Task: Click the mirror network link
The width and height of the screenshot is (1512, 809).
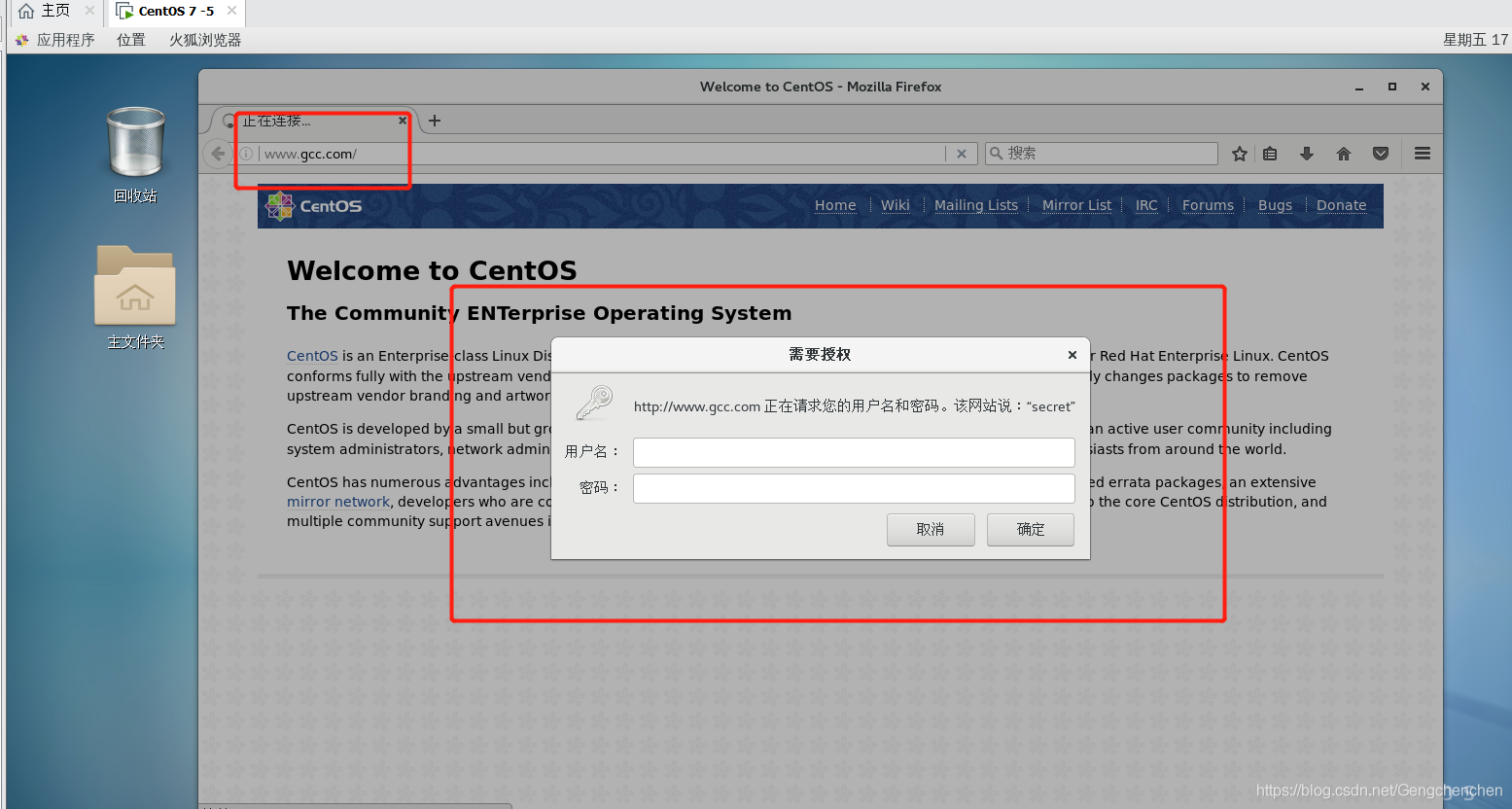Action: (x=338, y=502)
